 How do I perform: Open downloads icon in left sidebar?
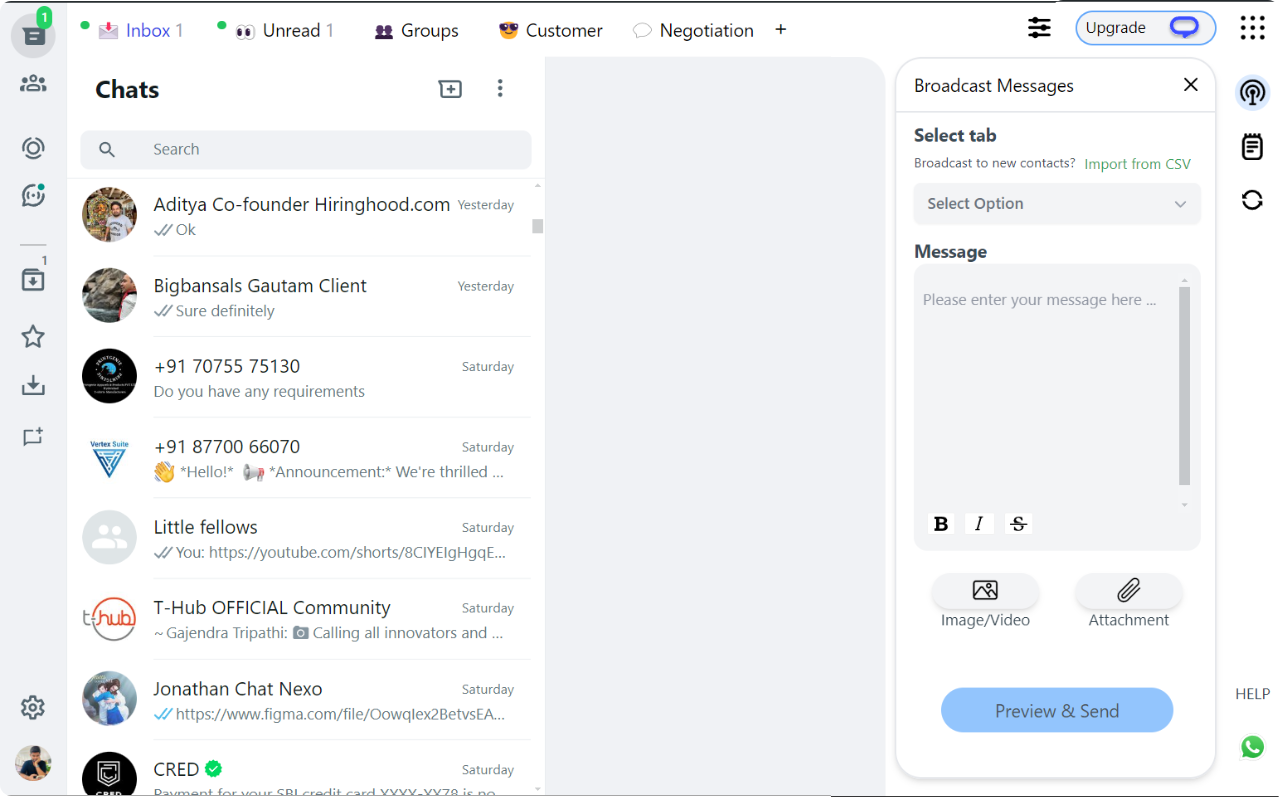pos(33,385)
